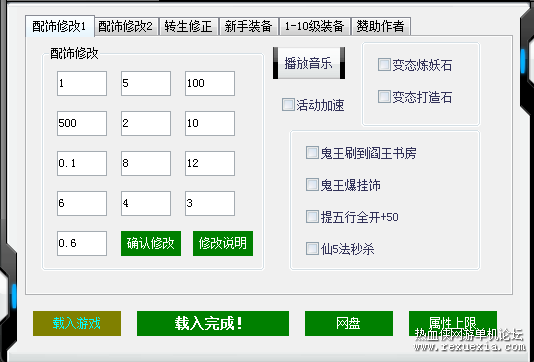Click the 播放音乐 button
The width and height of the screenshot is (534, 362).
click(309, 63)
